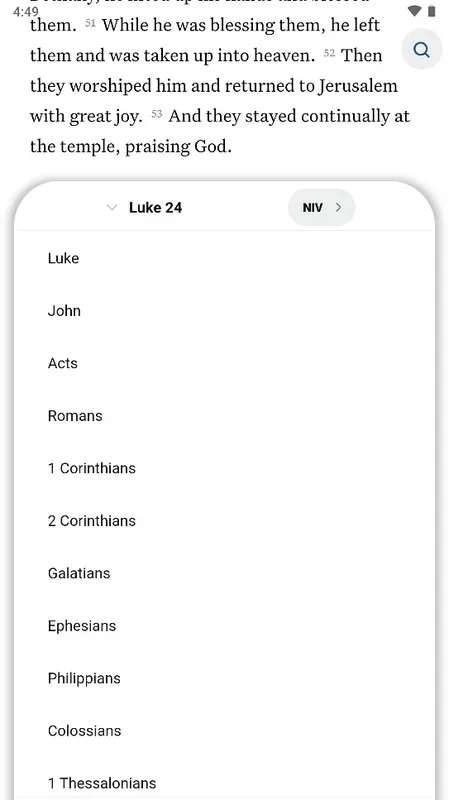This screenshot has height=800, width=449.
Task: Select Luke from the book list
Action: pyautogui.click(x=224, y=258)
